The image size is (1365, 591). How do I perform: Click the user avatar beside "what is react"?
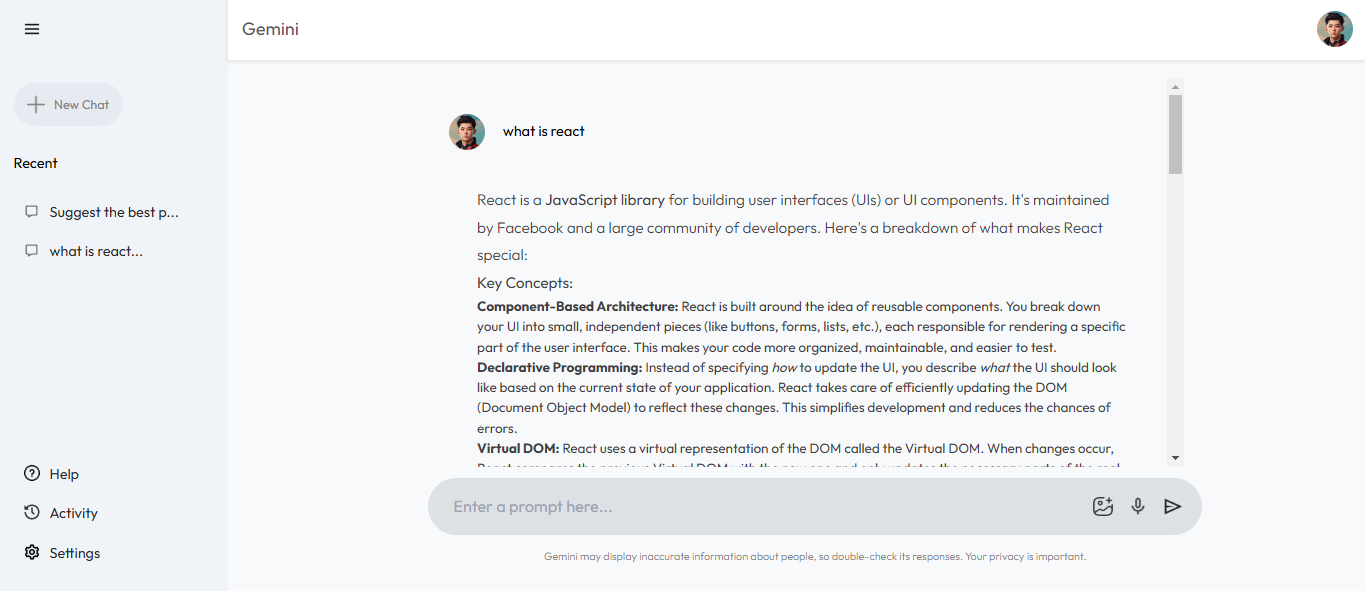tap(467, 132)
